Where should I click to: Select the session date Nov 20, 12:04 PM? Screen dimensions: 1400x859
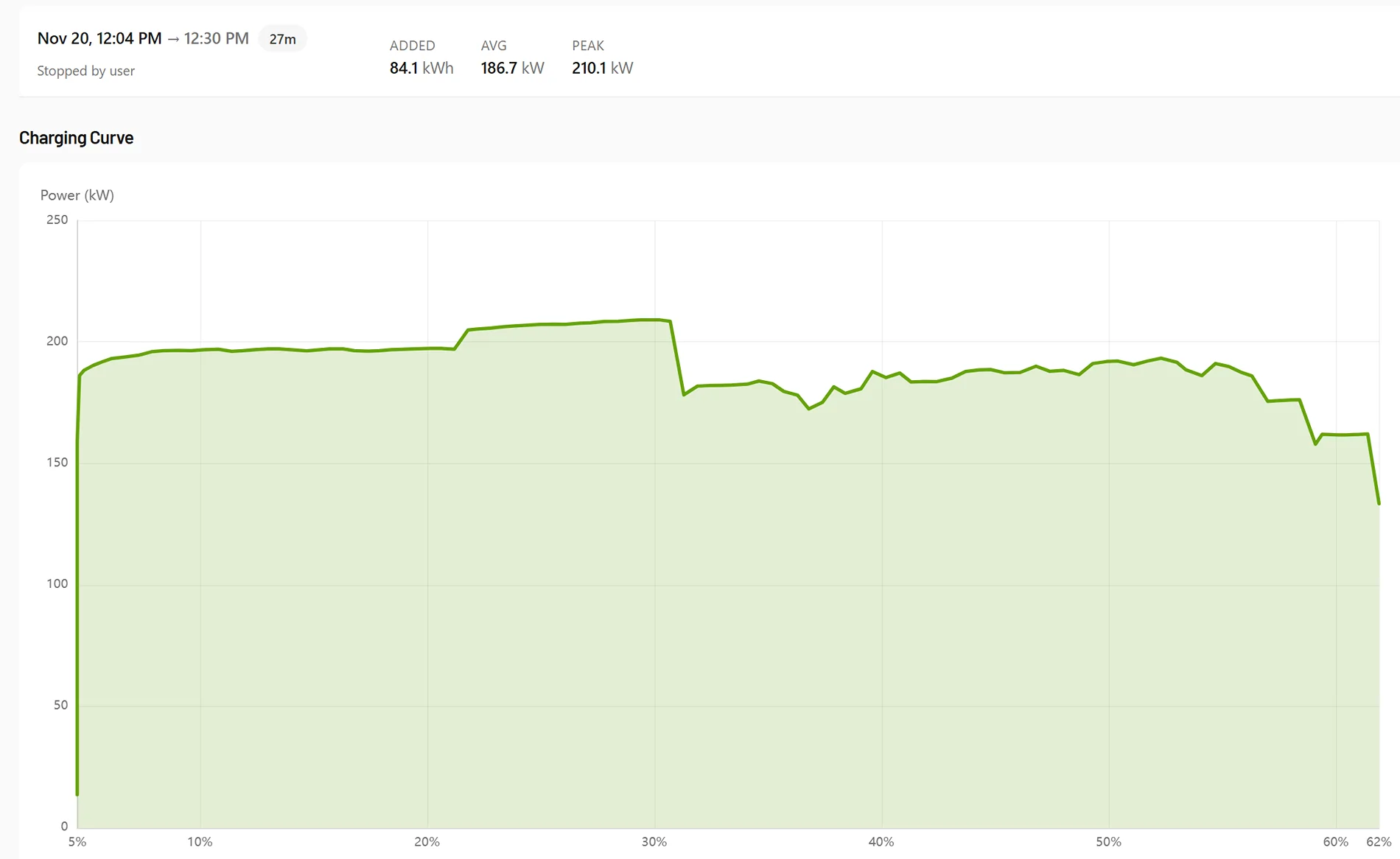[x=99, y=38]
